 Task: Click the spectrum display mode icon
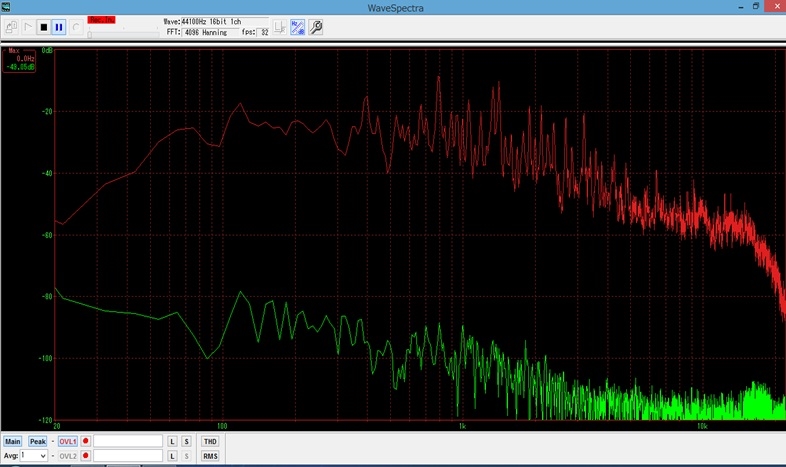[298, 27]
